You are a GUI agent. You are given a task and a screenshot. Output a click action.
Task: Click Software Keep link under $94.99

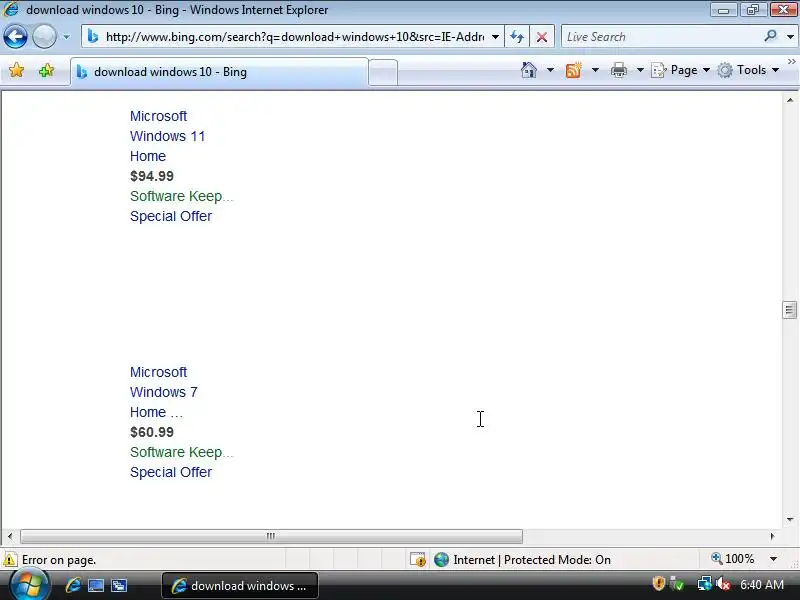click(x=181, y=196)
